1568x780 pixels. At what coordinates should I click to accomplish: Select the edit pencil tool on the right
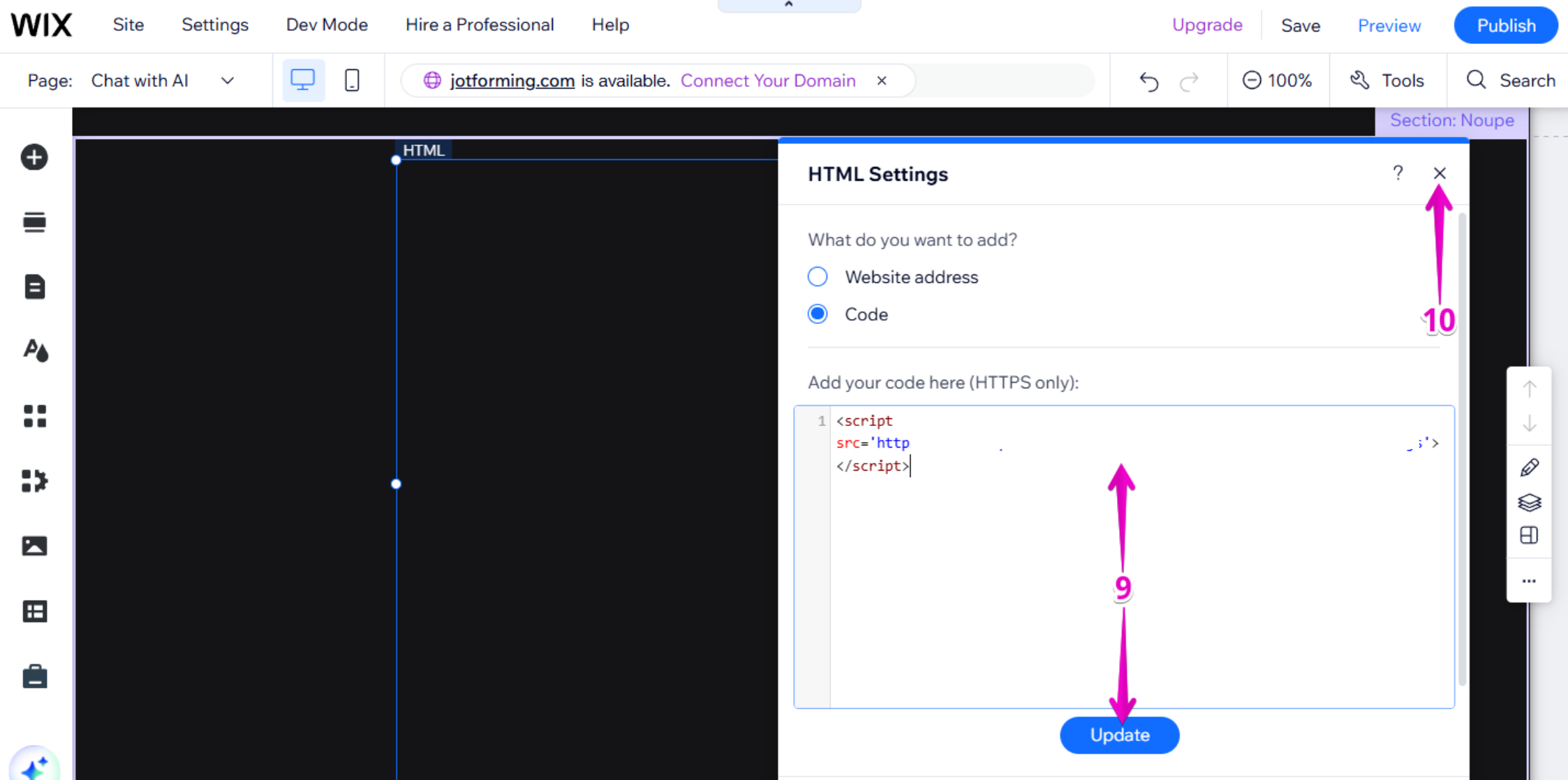pyautogui.click(x=1530, y=466)
